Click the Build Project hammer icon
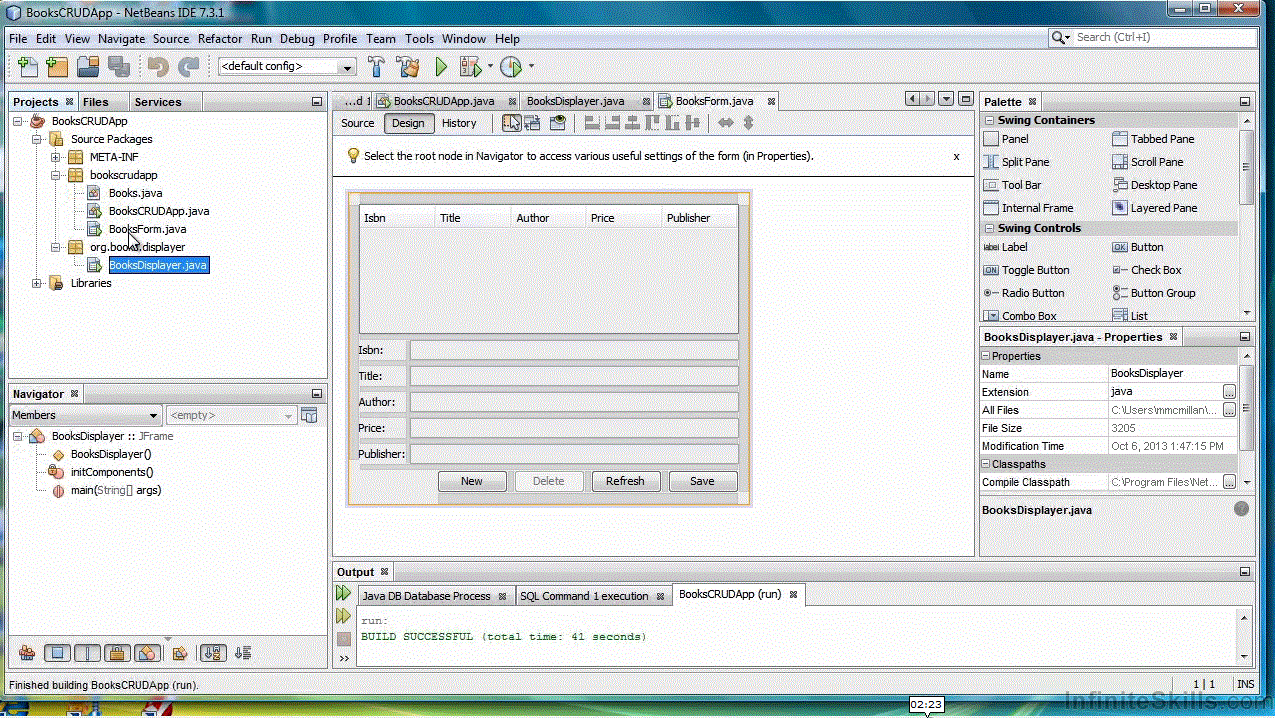The height and width of the screenshot is (718, 1275). pos(377,67)
